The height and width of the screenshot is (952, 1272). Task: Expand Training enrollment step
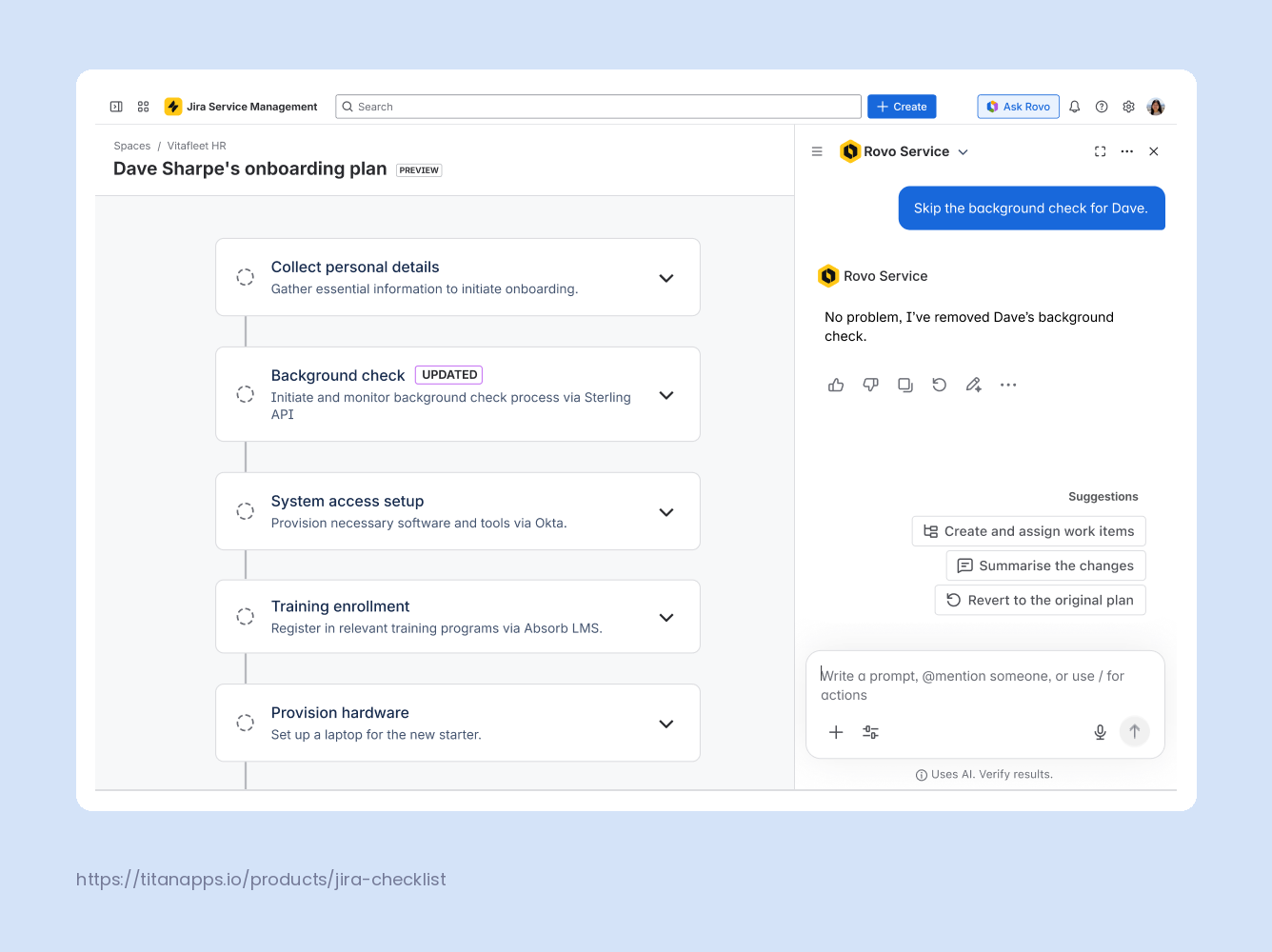coord(666,617)
